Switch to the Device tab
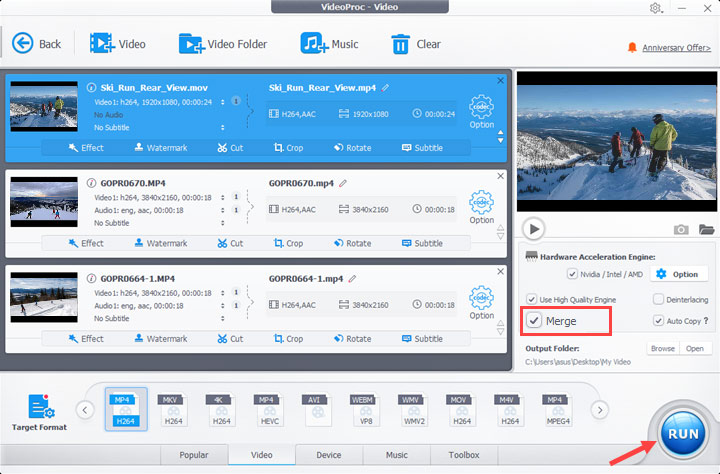This screenshot has height=474, width=720. [x=329, y=455]
